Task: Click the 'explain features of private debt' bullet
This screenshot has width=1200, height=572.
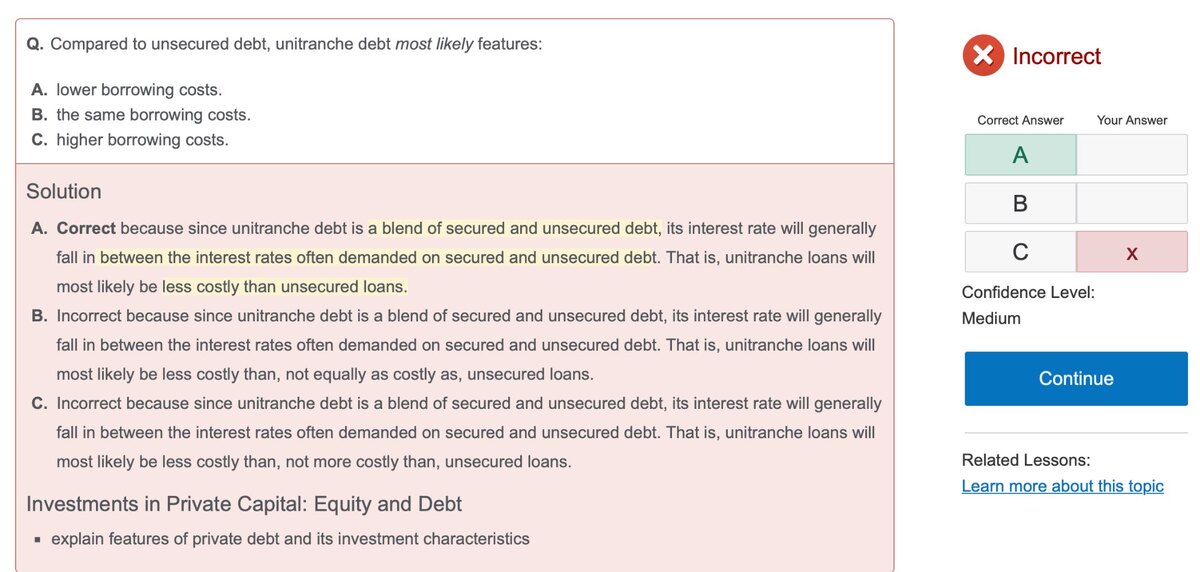Action: pos(290,539)
